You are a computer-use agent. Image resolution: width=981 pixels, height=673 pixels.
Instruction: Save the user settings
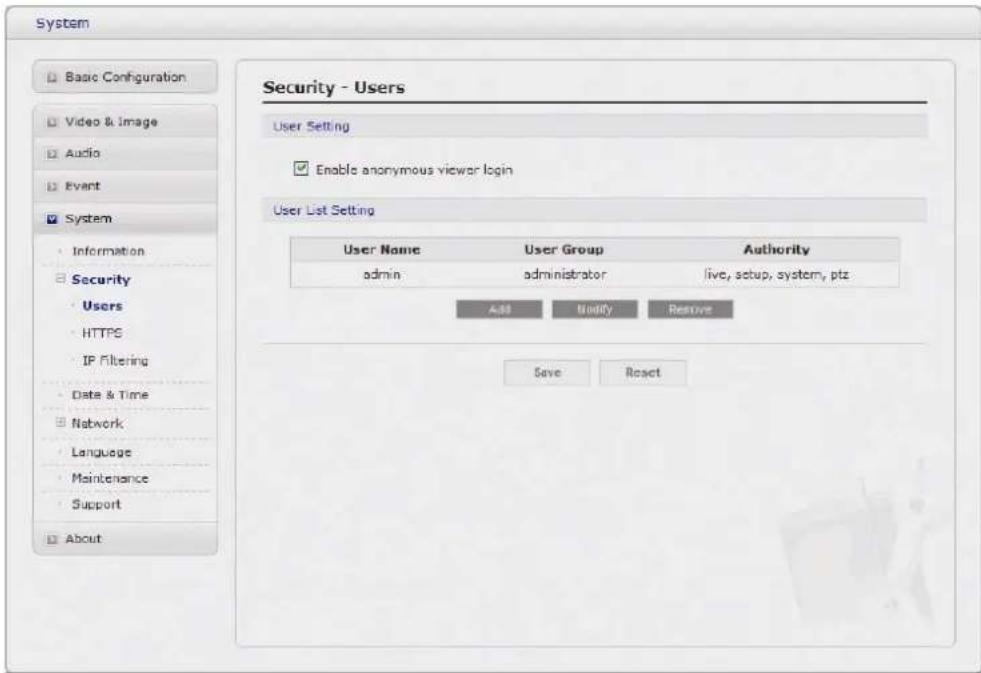tap(546, 373)
